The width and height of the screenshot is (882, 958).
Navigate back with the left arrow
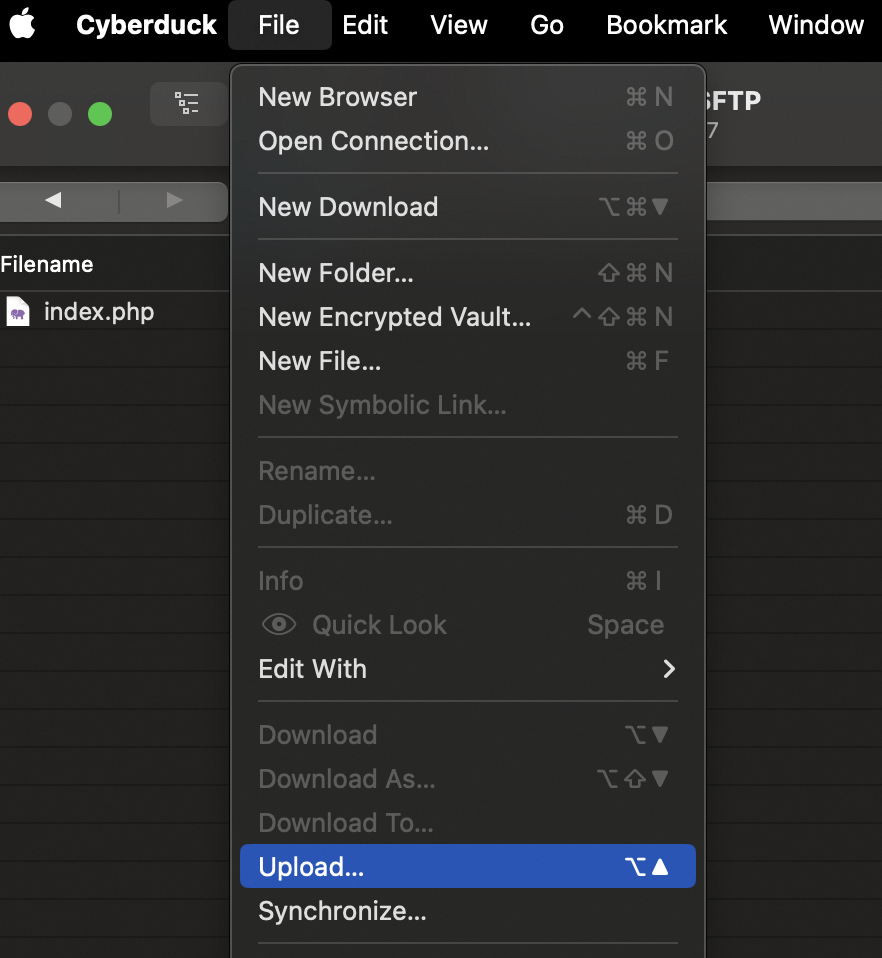click(x=54, y=200)
